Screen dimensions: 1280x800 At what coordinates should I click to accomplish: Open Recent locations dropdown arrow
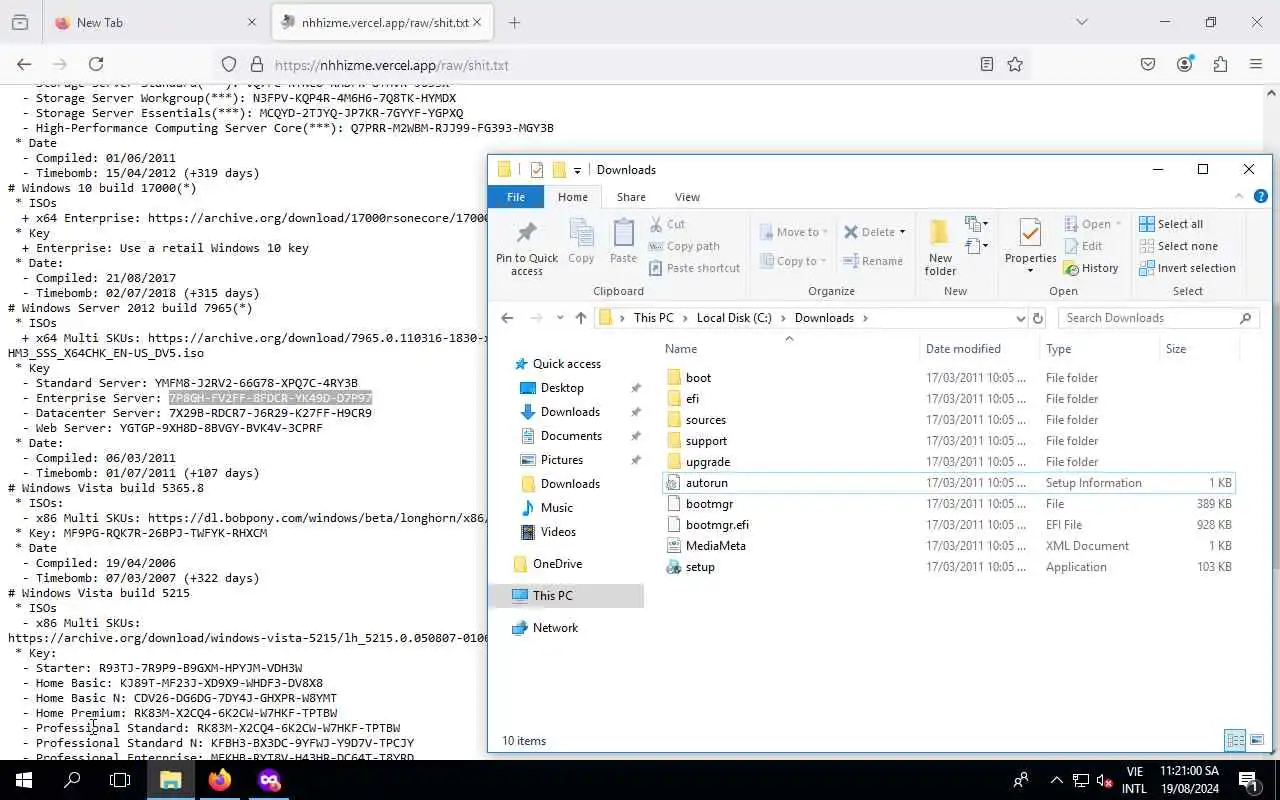point(559,318)
